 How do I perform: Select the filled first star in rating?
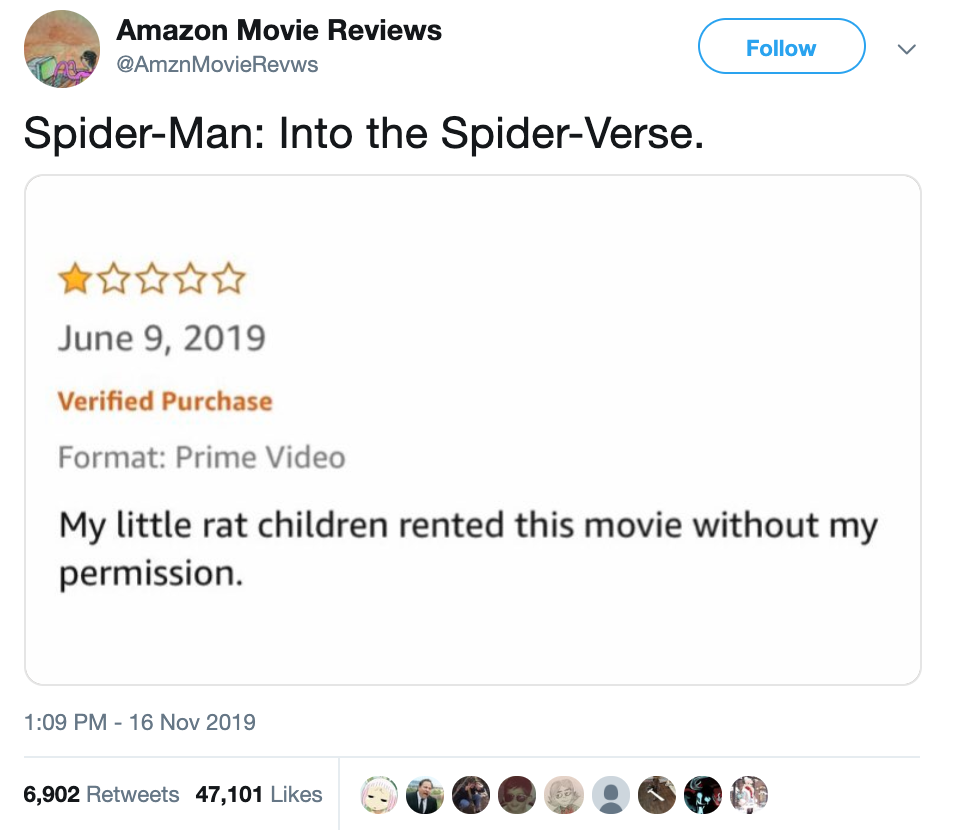click(74, 279)
